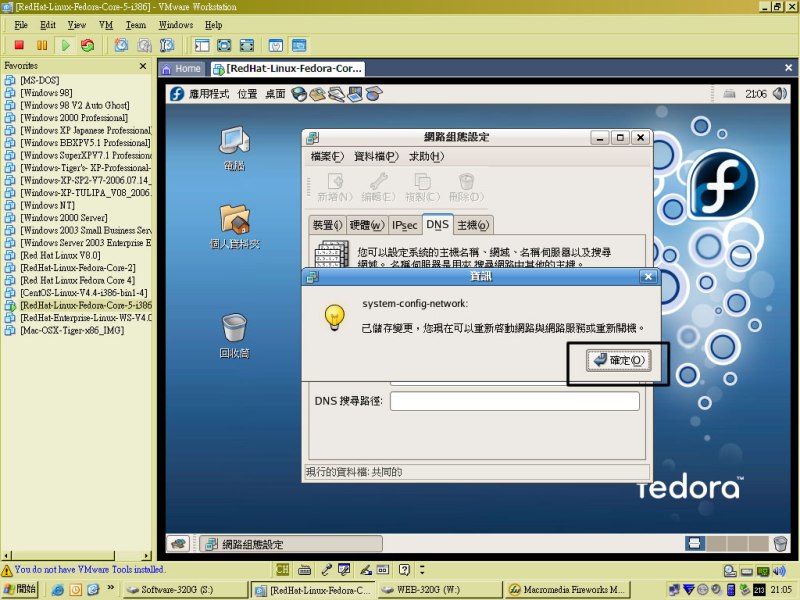This screenshot has width=800, height=600.
Task: Select the 個人資料夾 home folder desktop icon
Action: [x=235, y=227]
